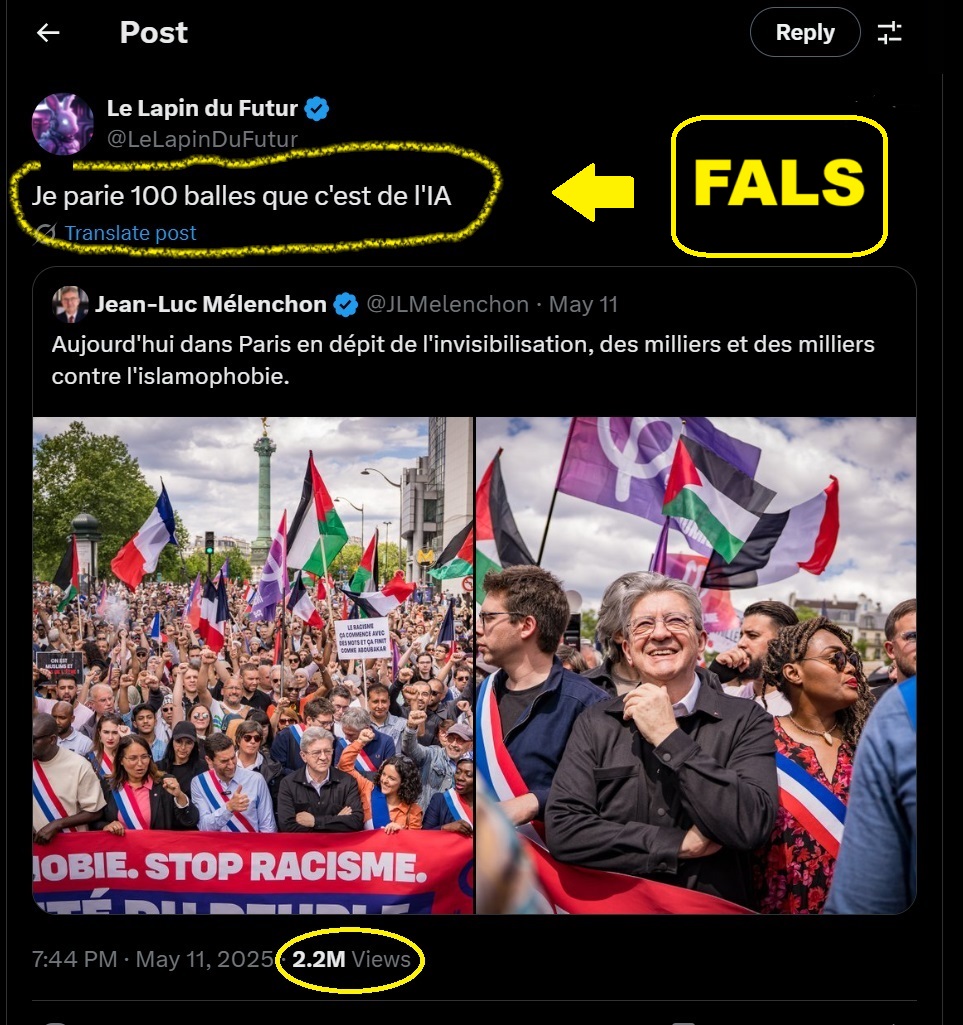Click Le Lapin du Futur verified badge
The image size is (963, 1025).
(317, 109)
